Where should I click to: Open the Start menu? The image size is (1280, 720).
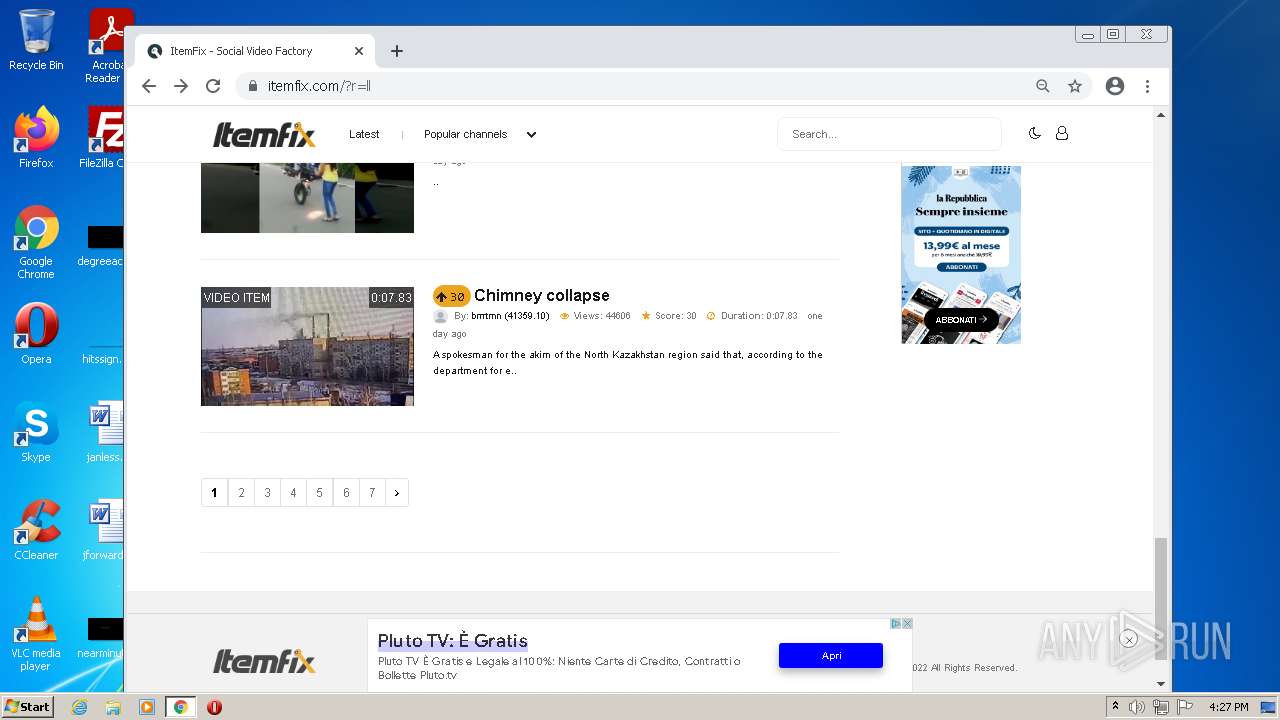27,707
